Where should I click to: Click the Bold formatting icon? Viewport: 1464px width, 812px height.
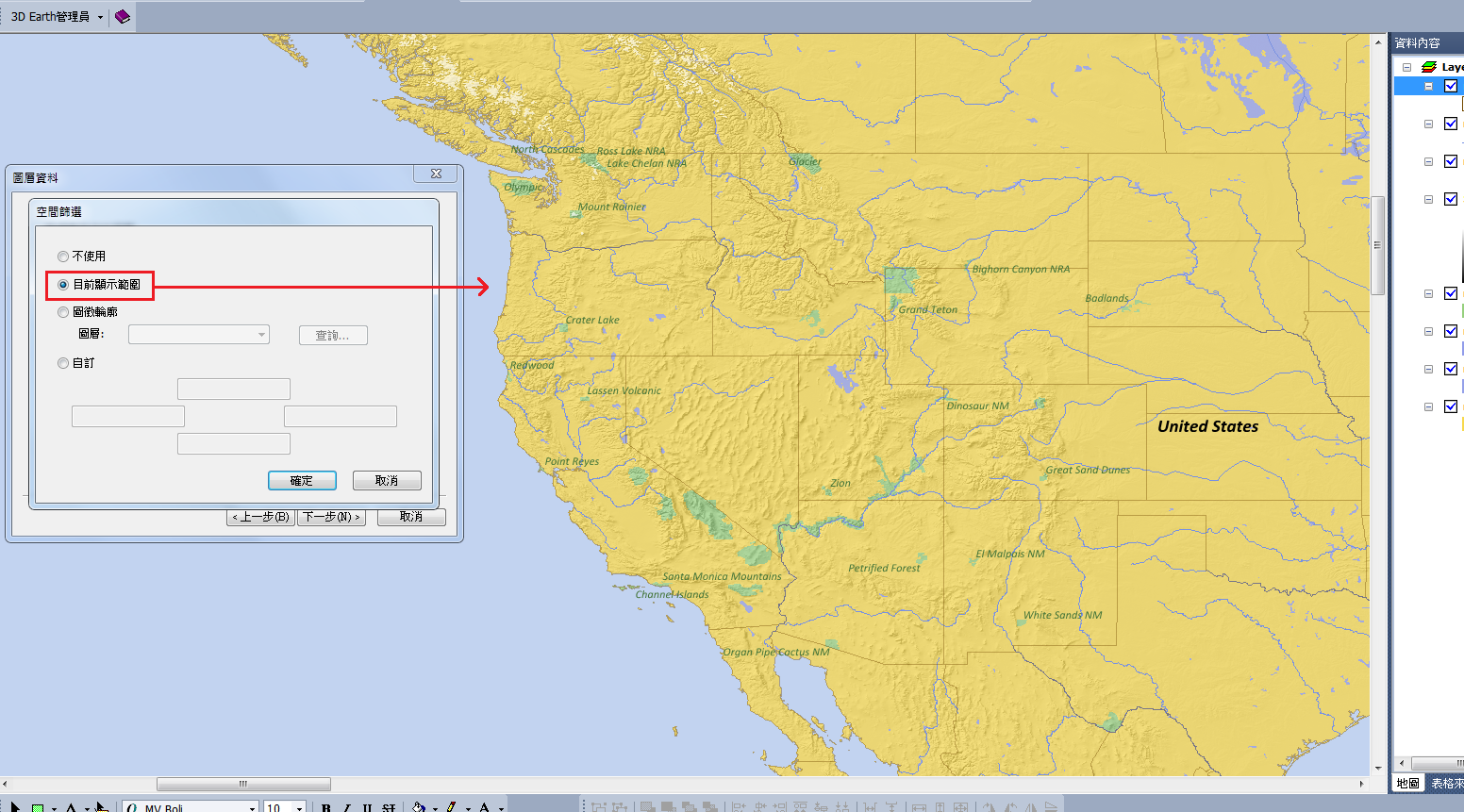[326, 808]
